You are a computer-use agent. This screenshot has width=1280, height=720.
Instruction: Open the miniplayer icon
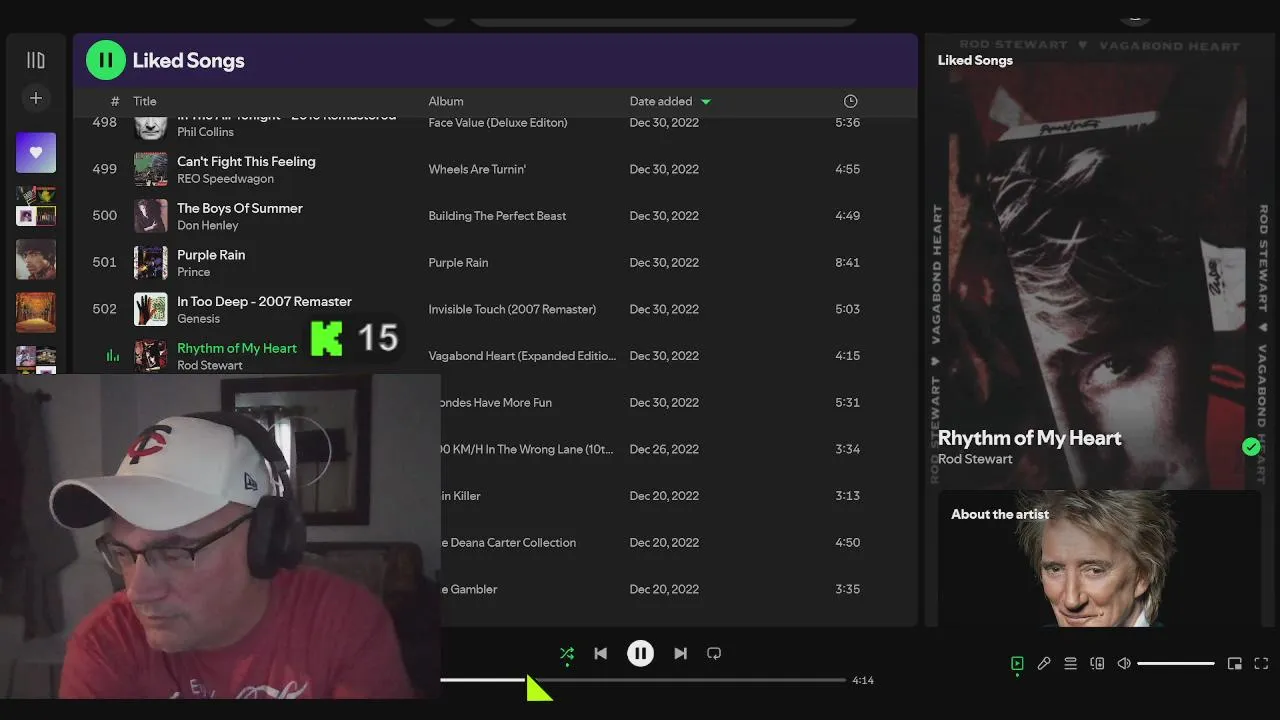coord(1235,663)
